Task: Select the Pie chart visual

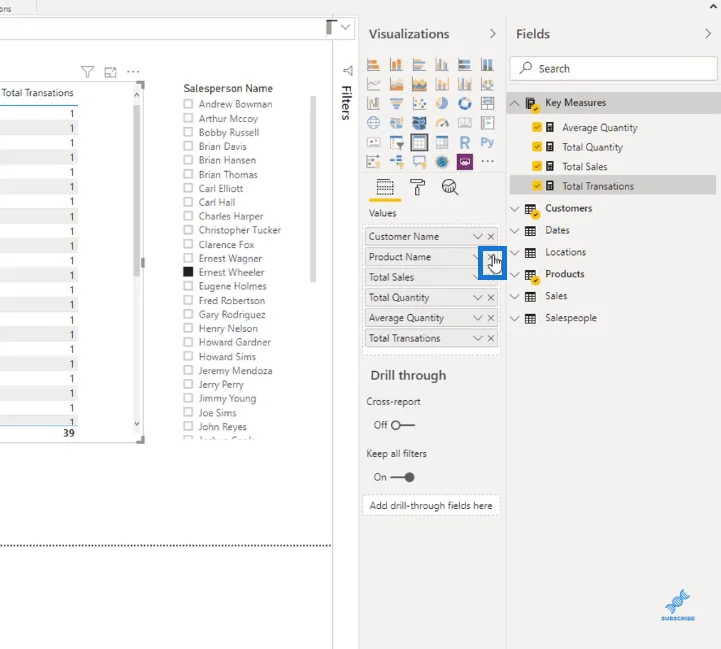Action: pos(442,103)
